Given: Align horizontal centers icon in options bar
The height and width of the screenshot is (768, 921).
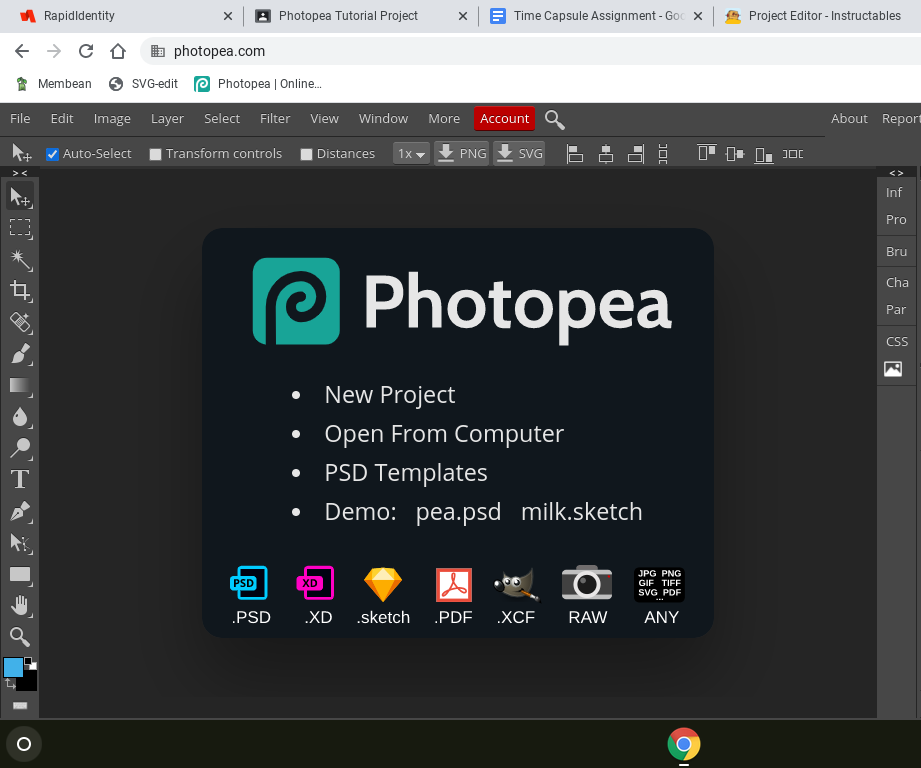Looking at the screenshot, I should [x=606, y=154].
